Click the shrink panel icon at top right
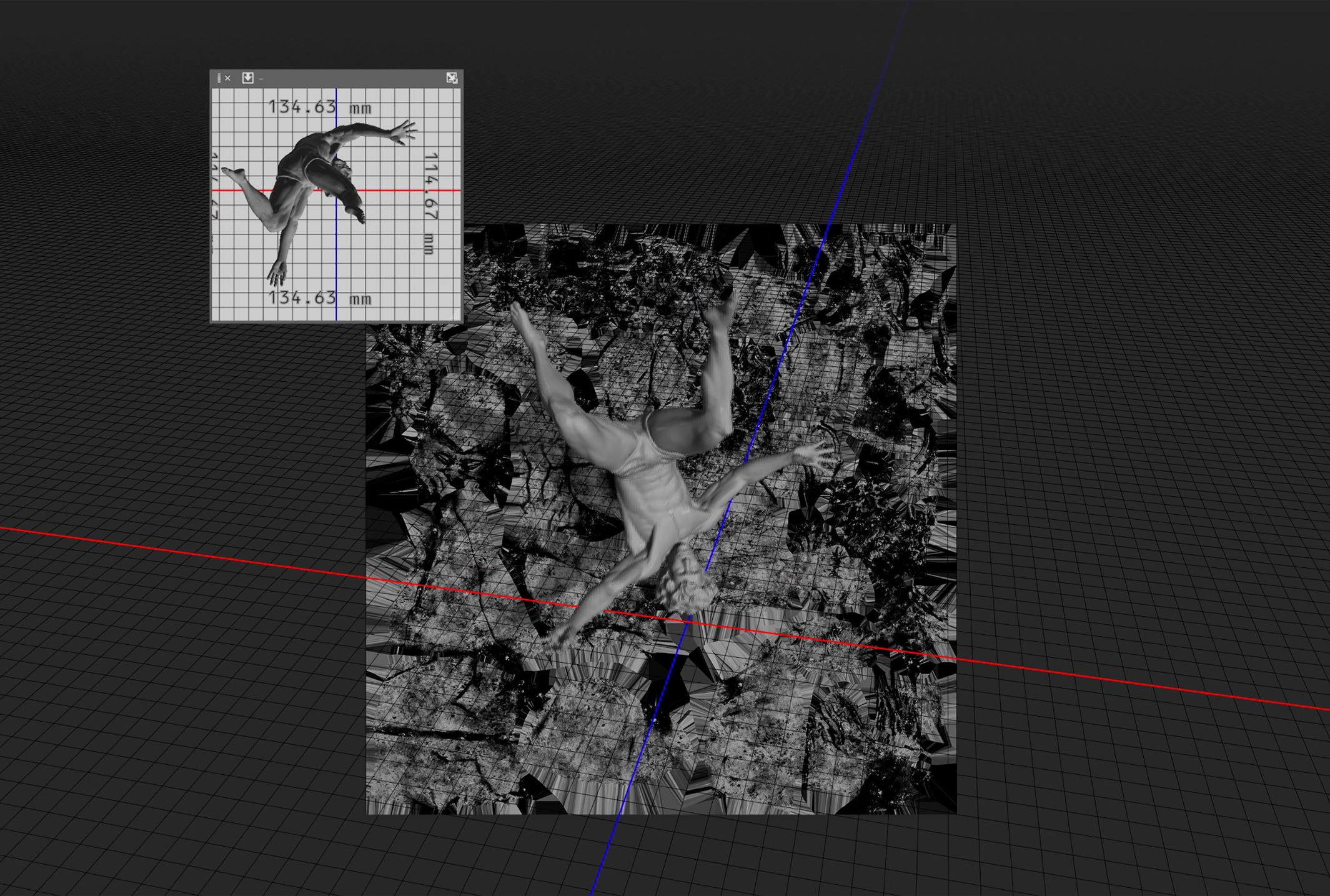1330x896 pixels. click(452, 77)
